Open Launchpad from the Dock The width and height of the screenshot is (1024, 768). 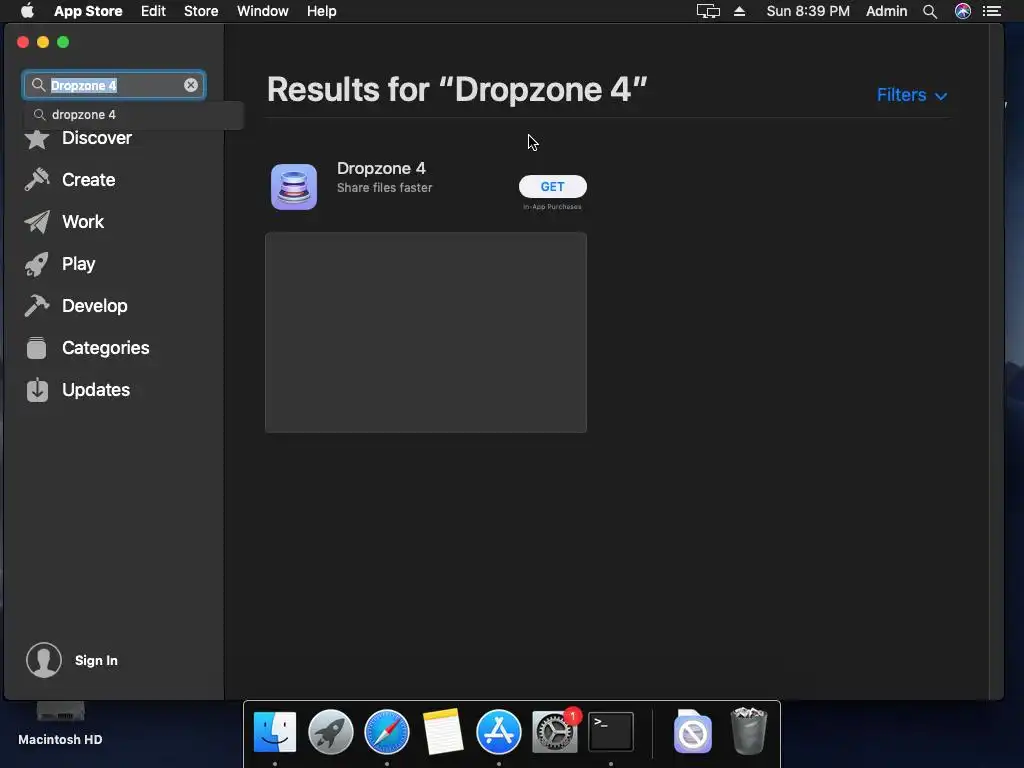pos(330,732)
